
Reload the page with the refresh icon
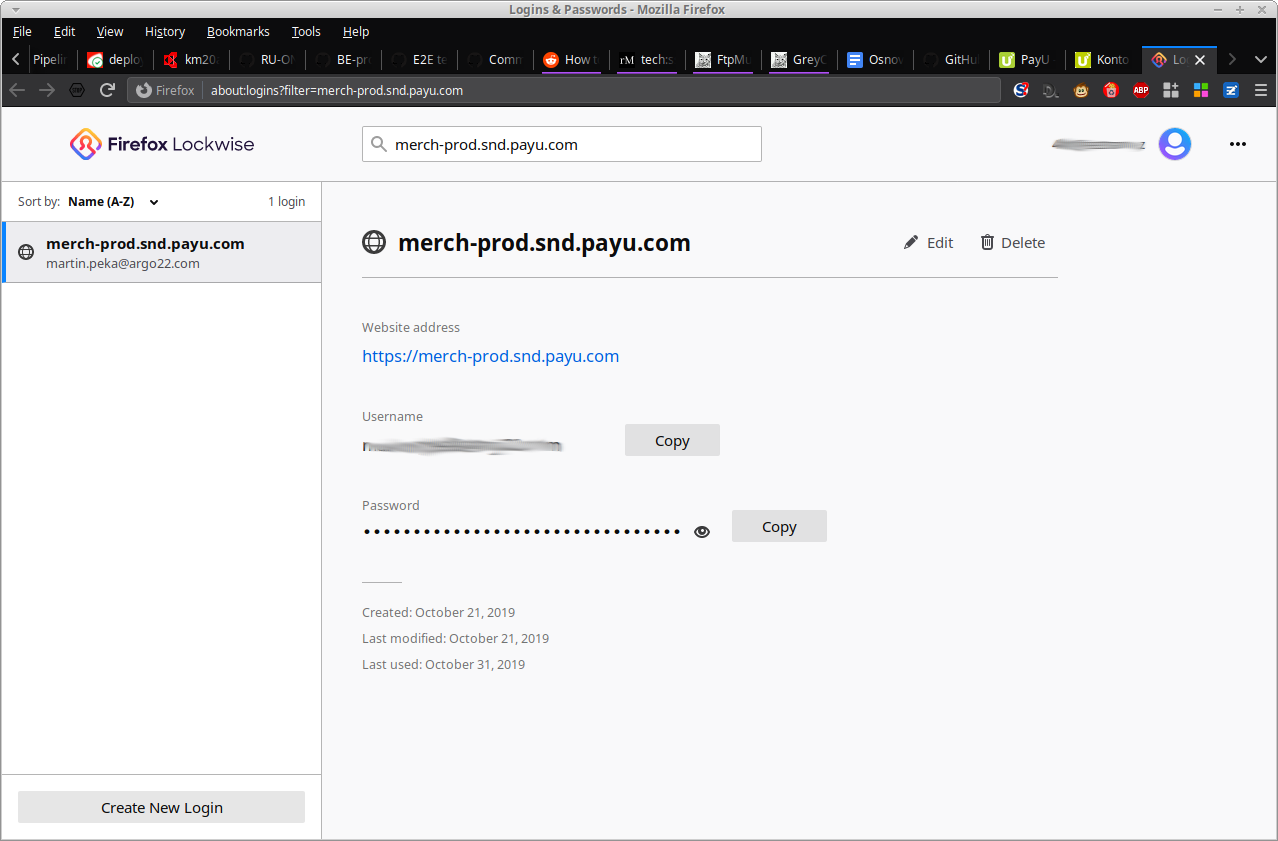tap(107, 90)
